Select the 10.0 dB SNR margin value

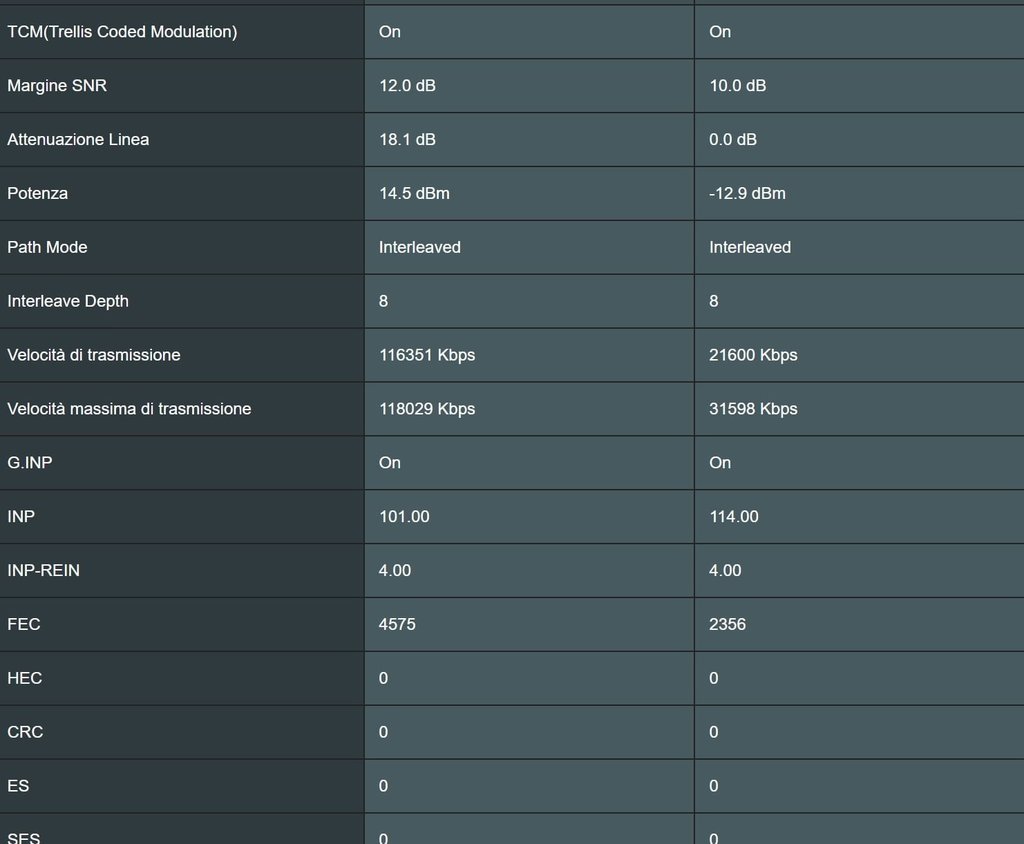pos(737,86)
